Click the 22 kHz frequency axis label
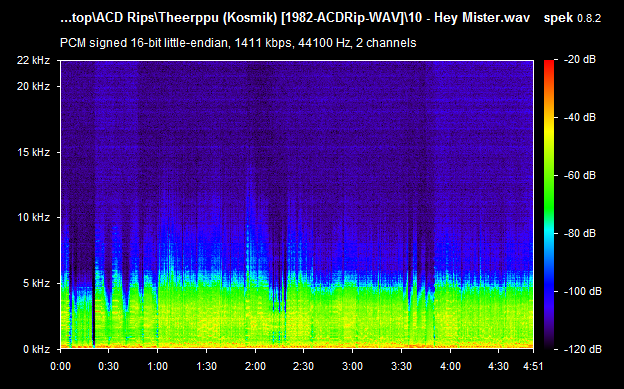This screenshot has height=389, width=624. click(33, 61)
